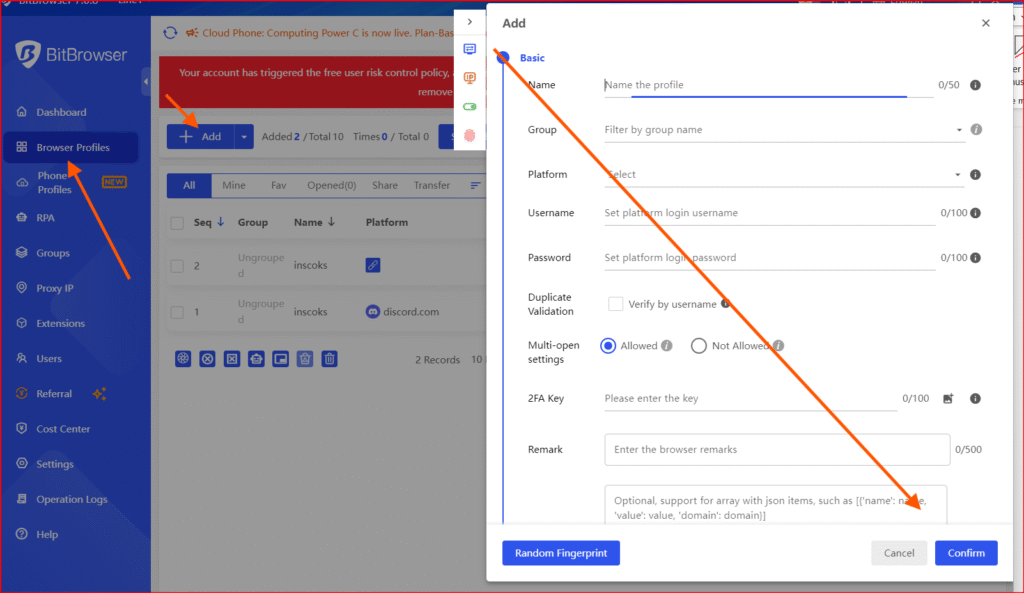Click the Remark text input field
1024x593 pixels.
pos(776,450)
